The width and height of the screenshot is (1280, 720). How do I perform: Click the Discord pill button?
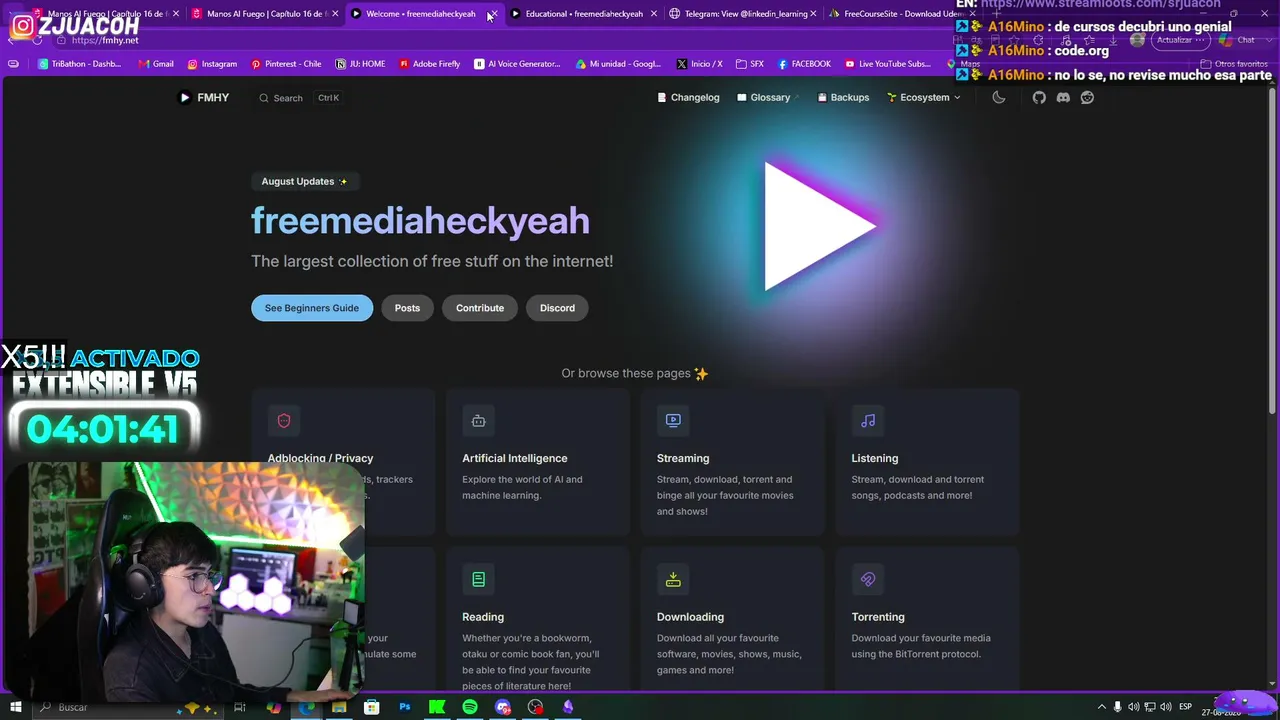pos(557,308)
